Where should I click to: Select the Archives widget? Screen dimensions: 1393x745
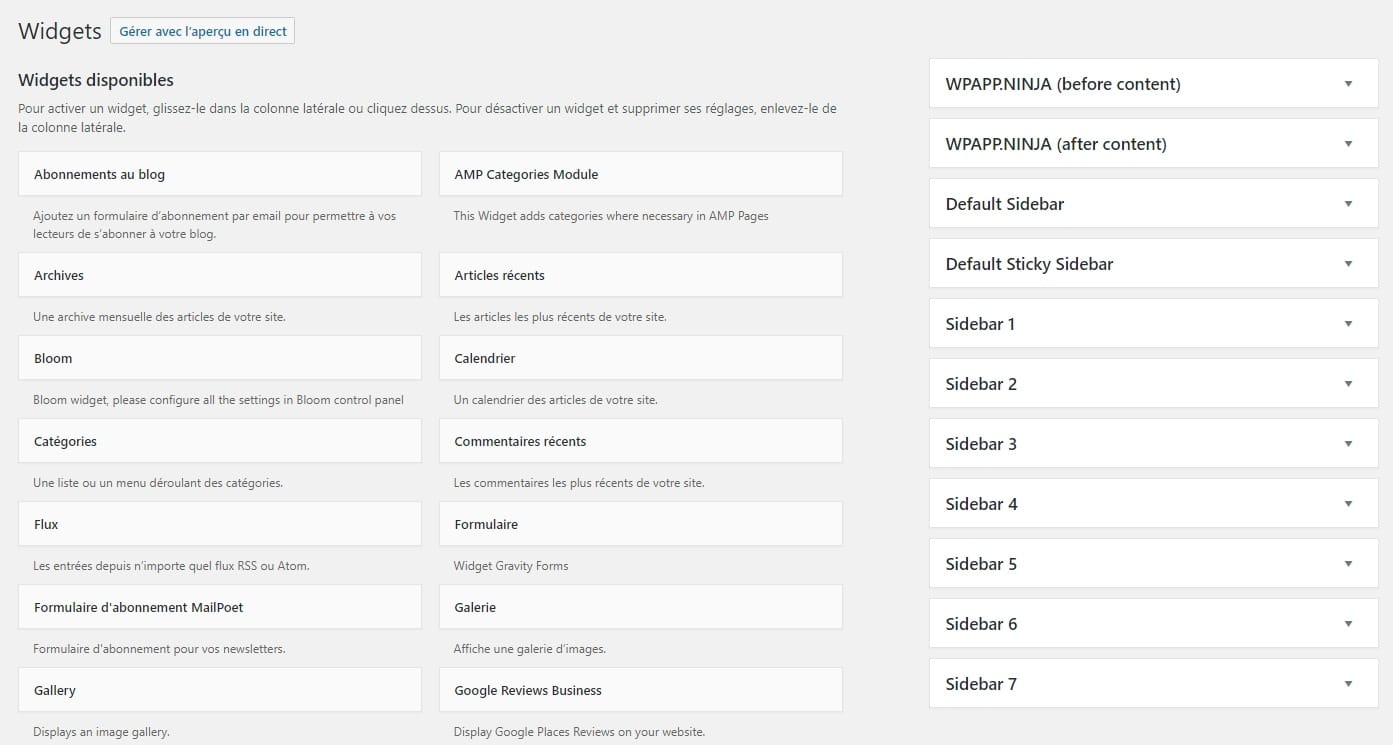pyautogui.click(x=219, y=274)
